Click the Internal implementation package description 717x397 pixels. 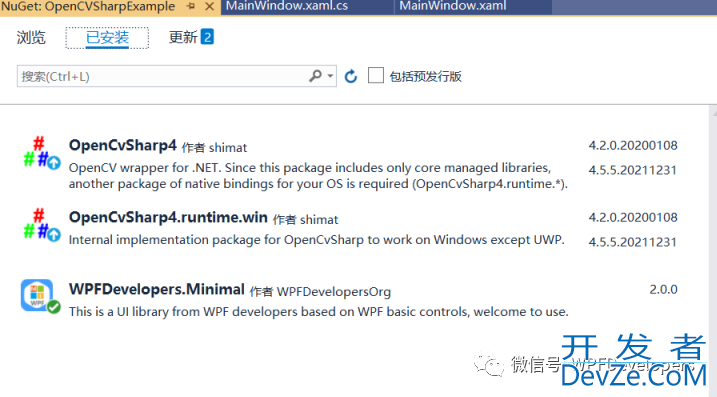pyautogui.click(x=317, y=240)
